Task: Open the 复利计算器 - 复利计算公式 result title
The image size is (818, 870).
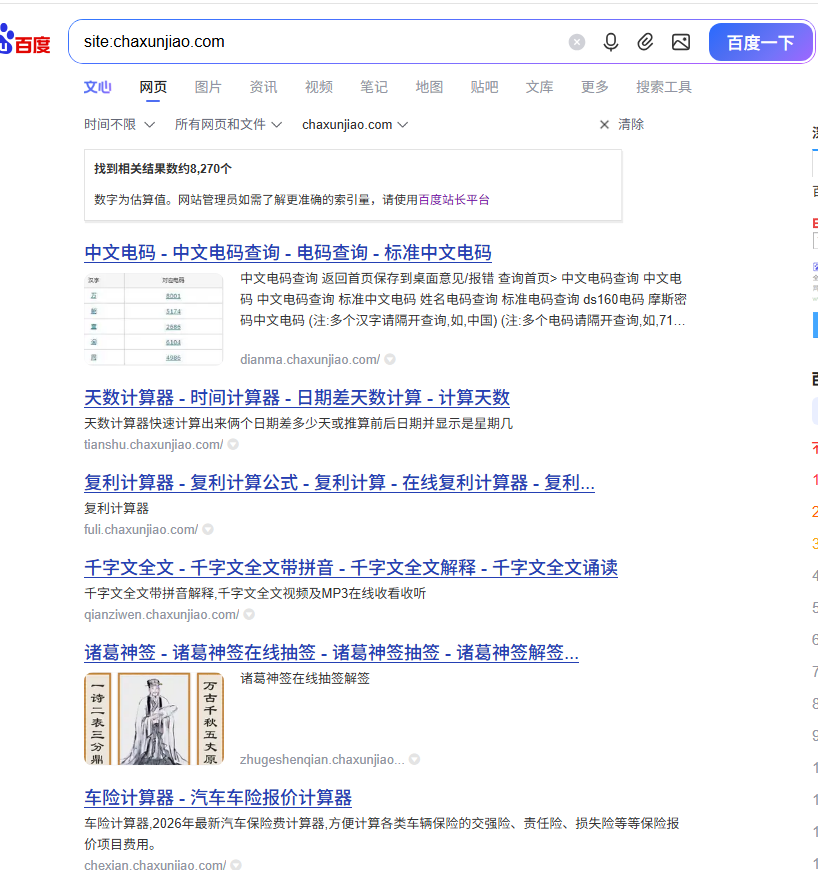Action: tap(339, 482)
